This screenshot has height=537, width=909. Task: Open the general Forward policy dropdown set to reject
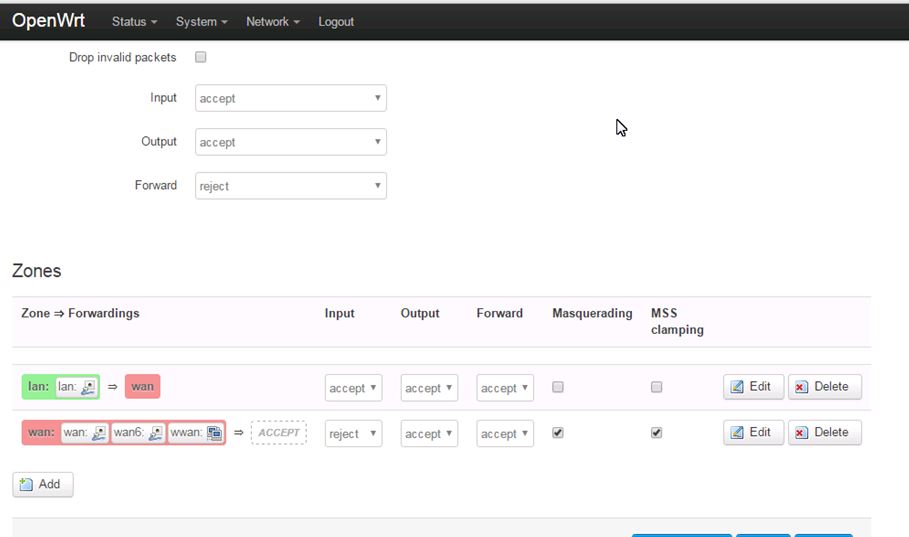point(290,186)
